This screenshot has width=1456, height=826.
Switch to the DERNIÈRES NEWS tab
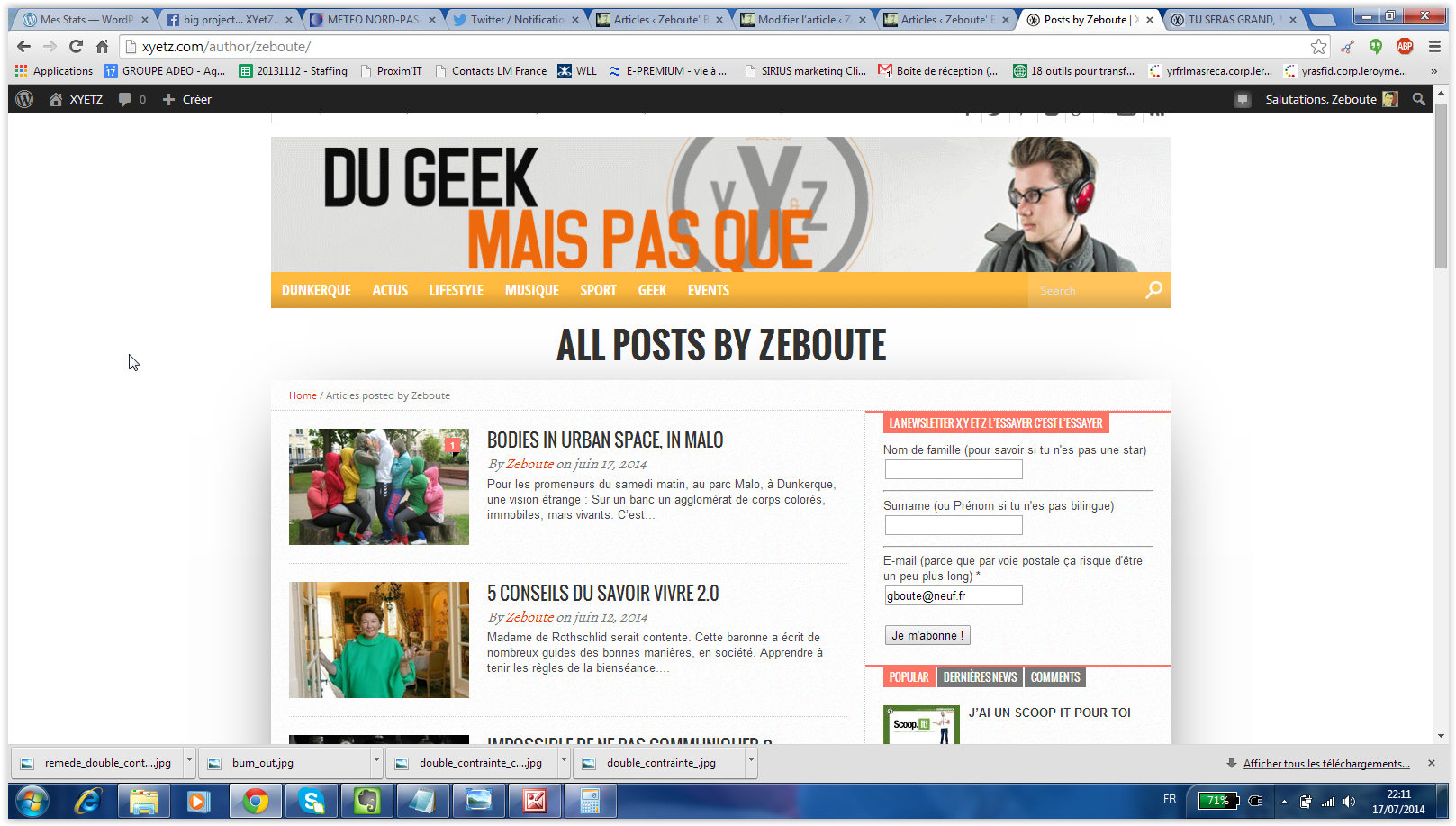(980, 677)
